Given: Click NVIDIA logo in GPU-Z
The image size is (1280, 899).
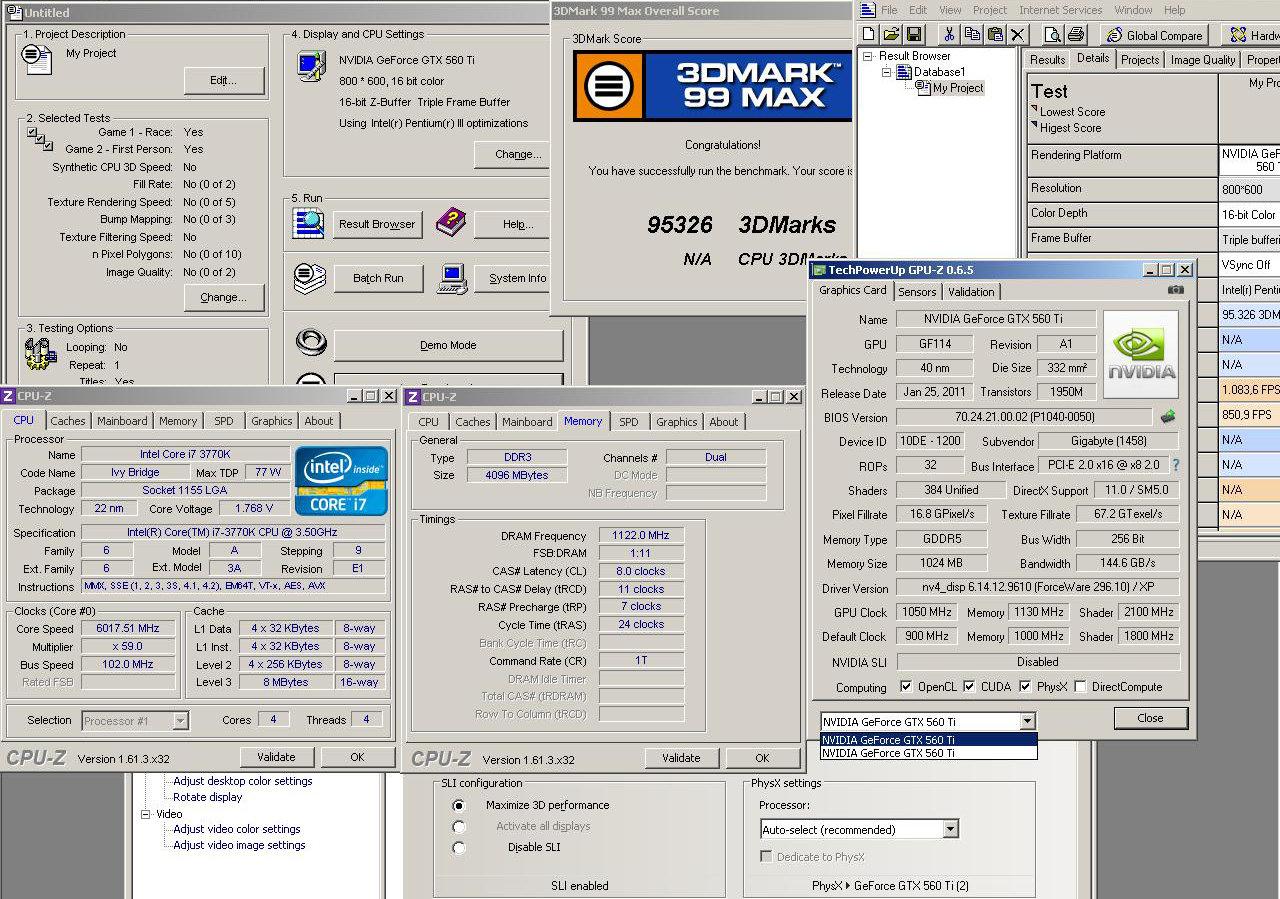Looking at the screenshot, I should 1141,354.
